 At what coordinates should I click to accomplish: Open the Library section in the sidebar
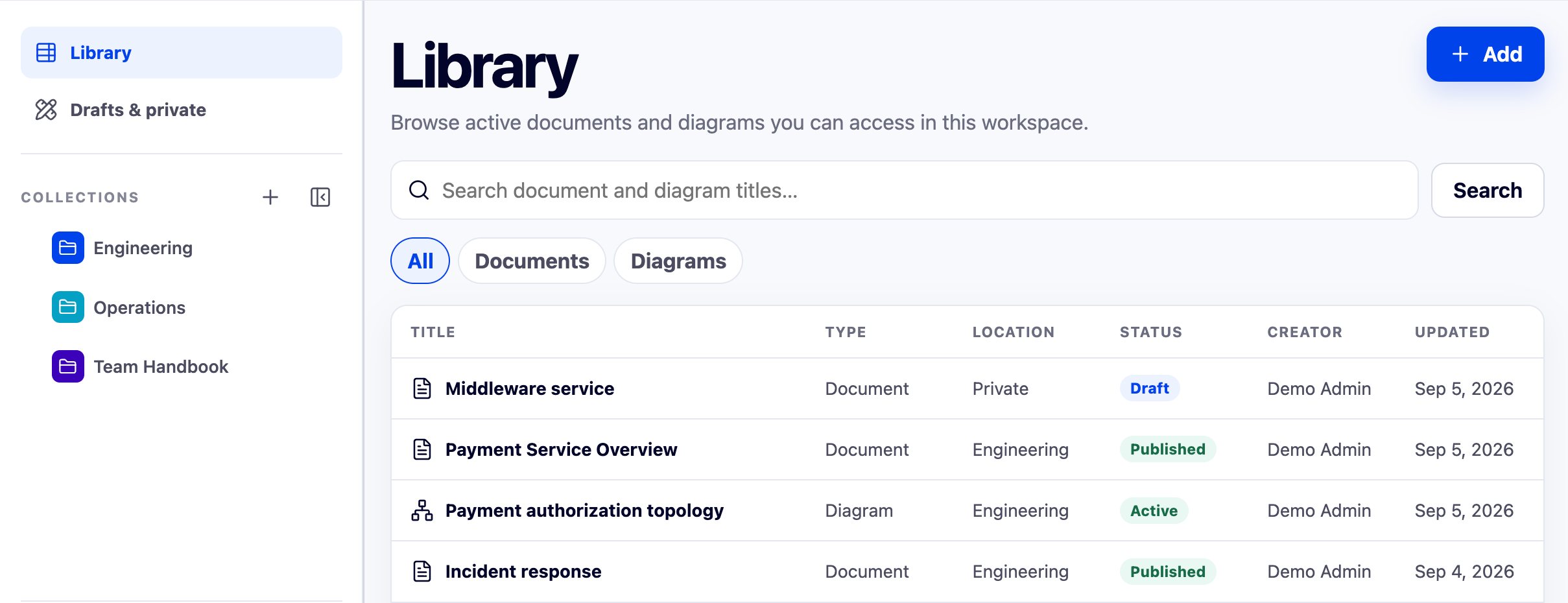[x=181, y=53]
